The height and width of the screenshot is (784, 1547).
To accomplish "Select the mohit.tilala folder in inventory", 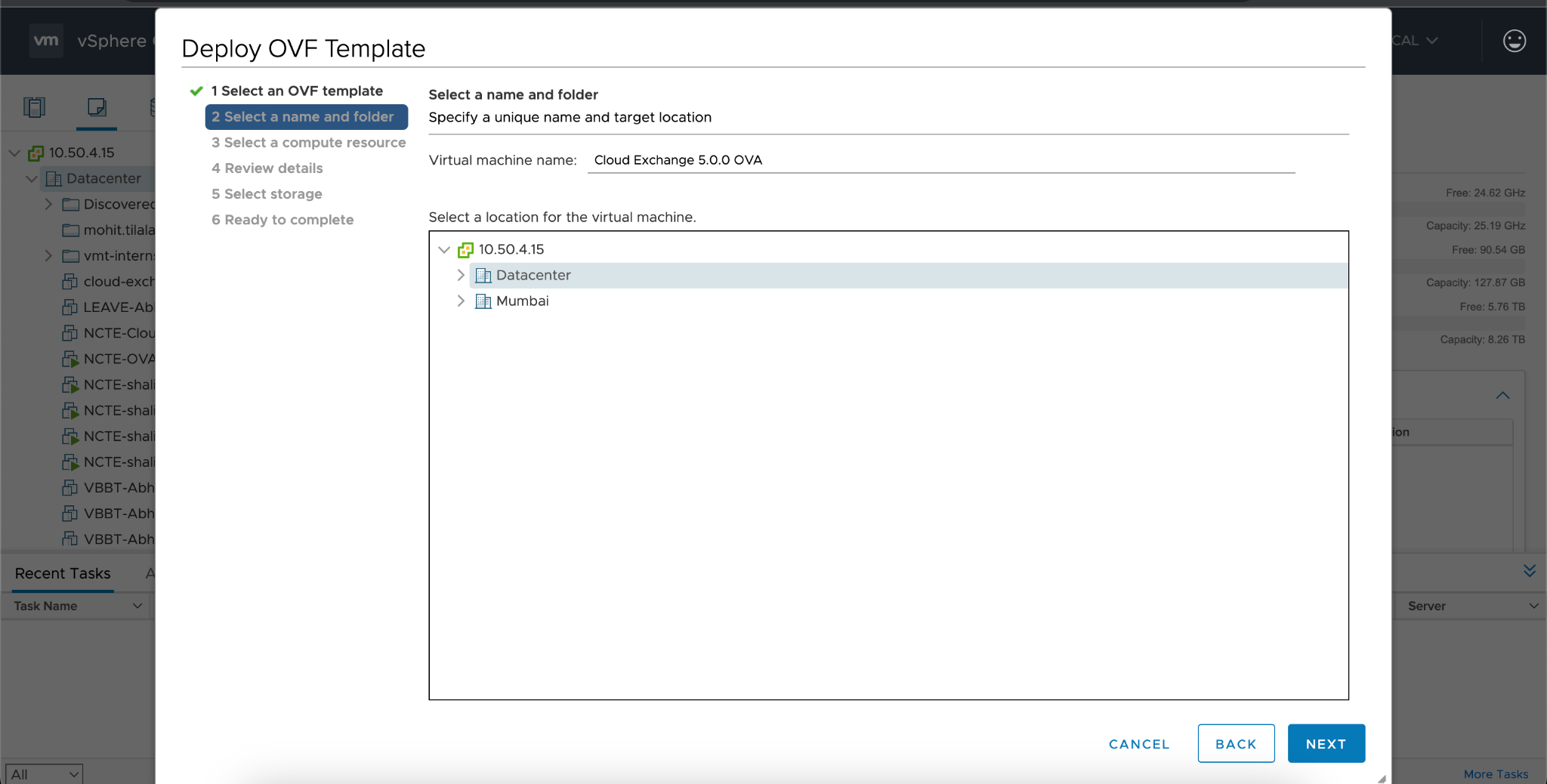I will pyautogui.click(x=119, y=230).
